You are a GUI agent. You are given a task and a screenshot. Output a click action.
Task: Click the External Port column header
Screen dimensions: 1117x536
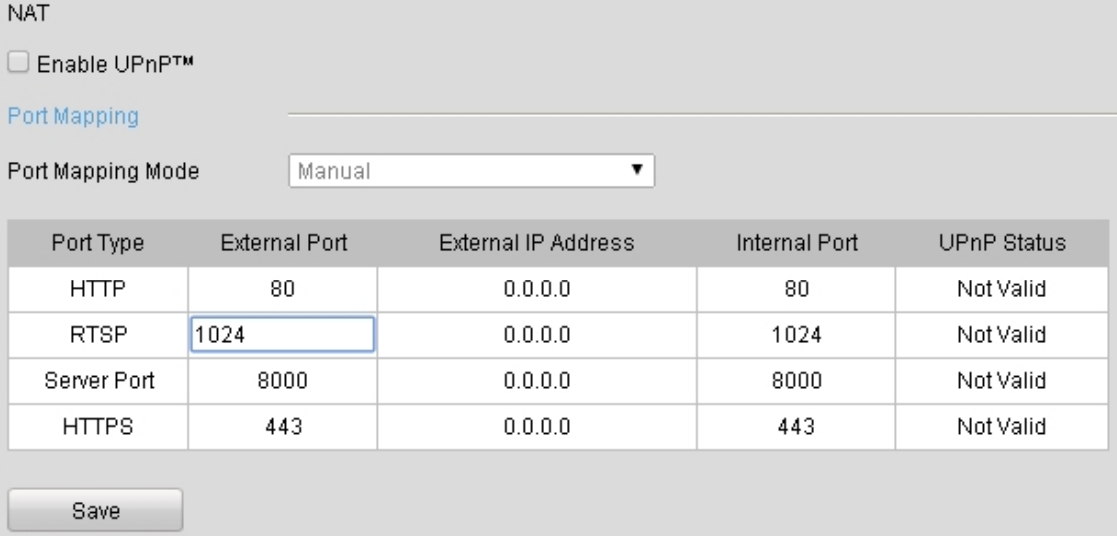point(282,243)
